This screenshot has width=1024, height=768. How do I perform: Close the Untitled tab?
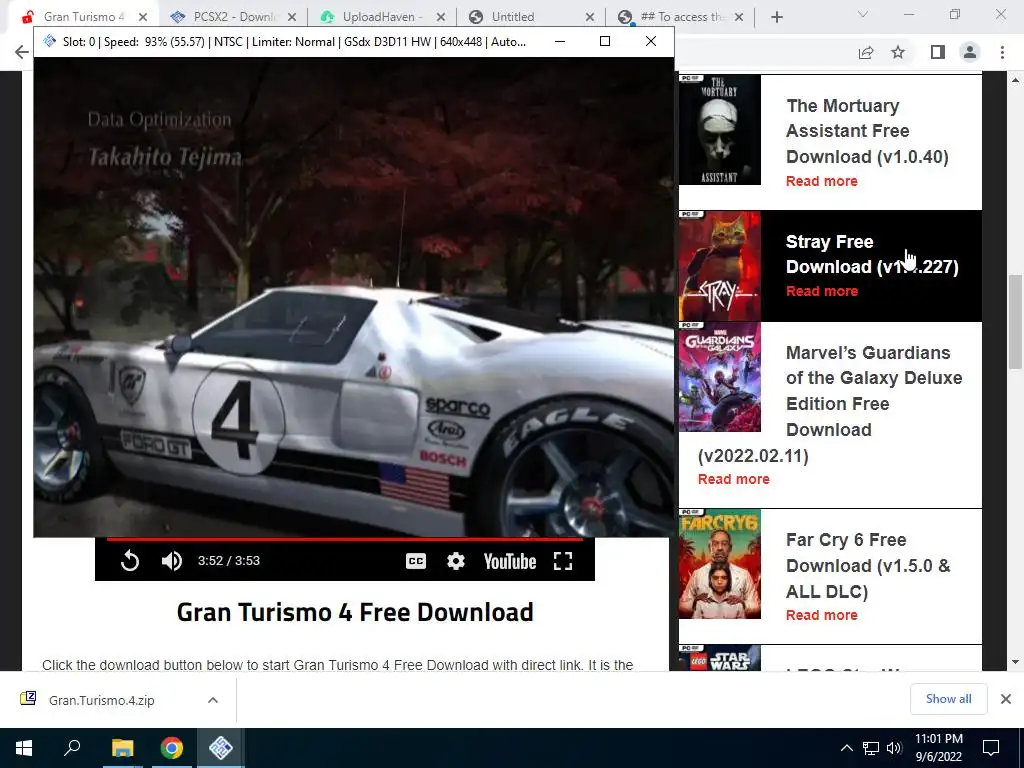tap(590, 17)
